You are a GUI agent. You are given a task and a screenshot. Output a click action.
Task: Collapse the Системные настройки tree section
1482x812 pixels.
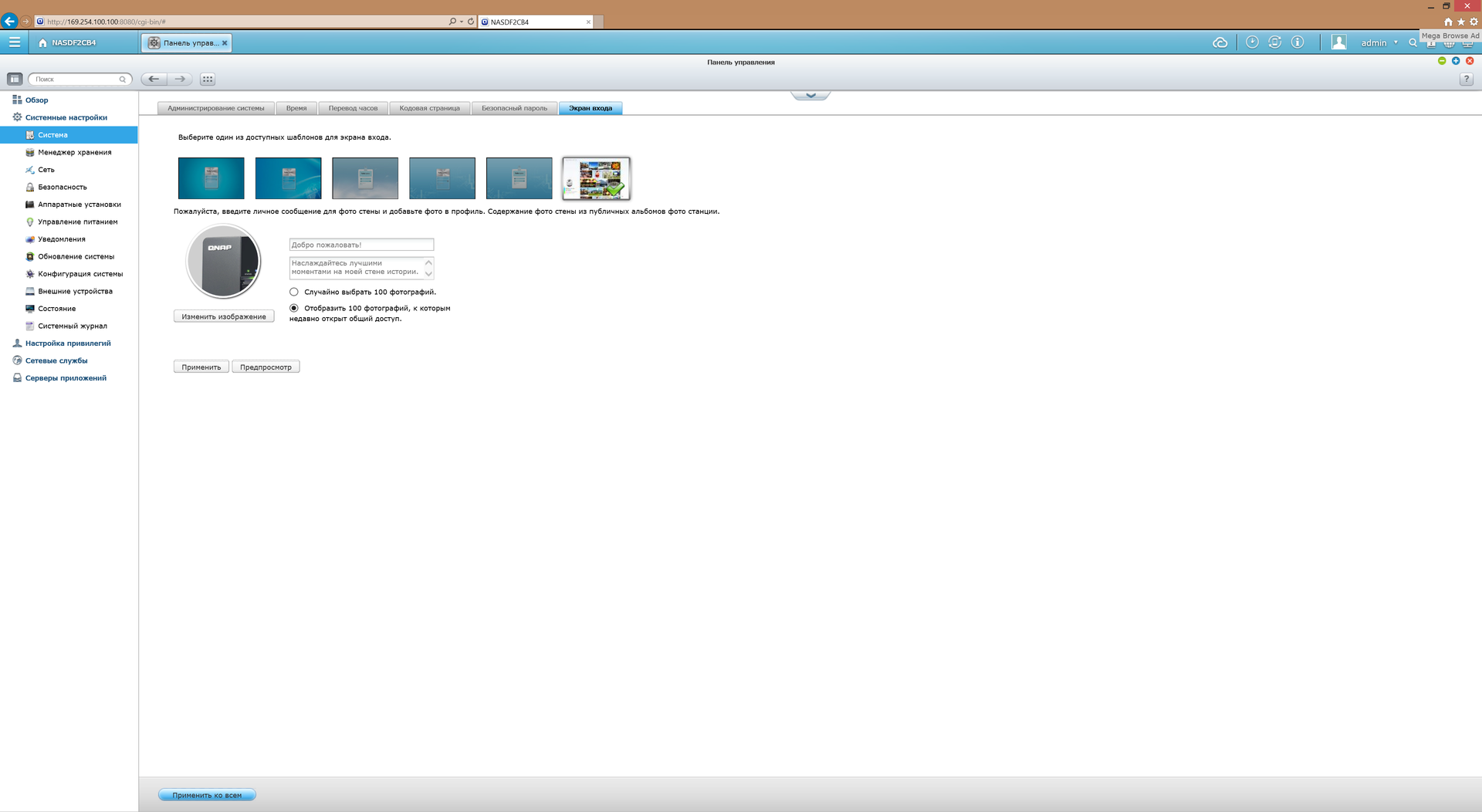66,117
